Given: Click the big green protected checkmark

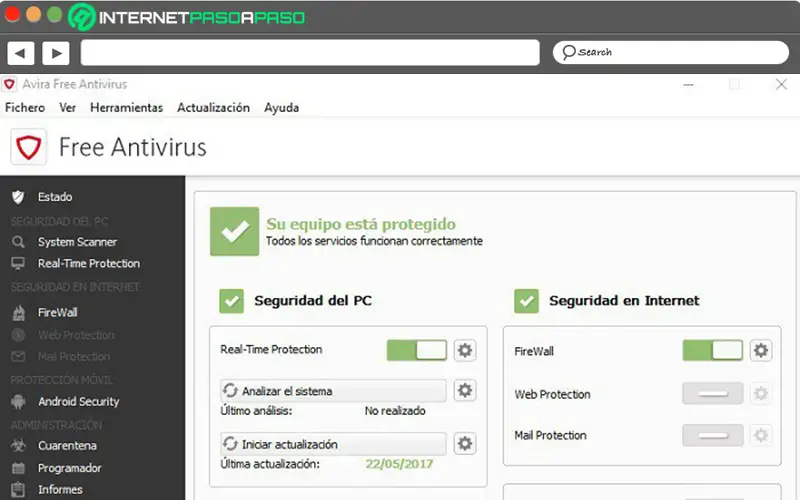Looking at the screenshot, I should pos(235,232).
